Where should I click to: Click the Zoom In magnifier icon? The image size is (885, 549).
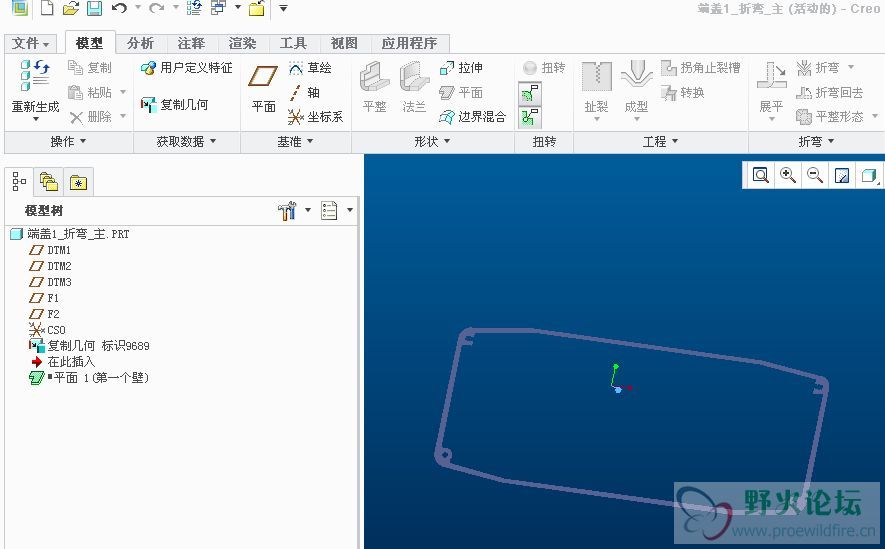788,175
